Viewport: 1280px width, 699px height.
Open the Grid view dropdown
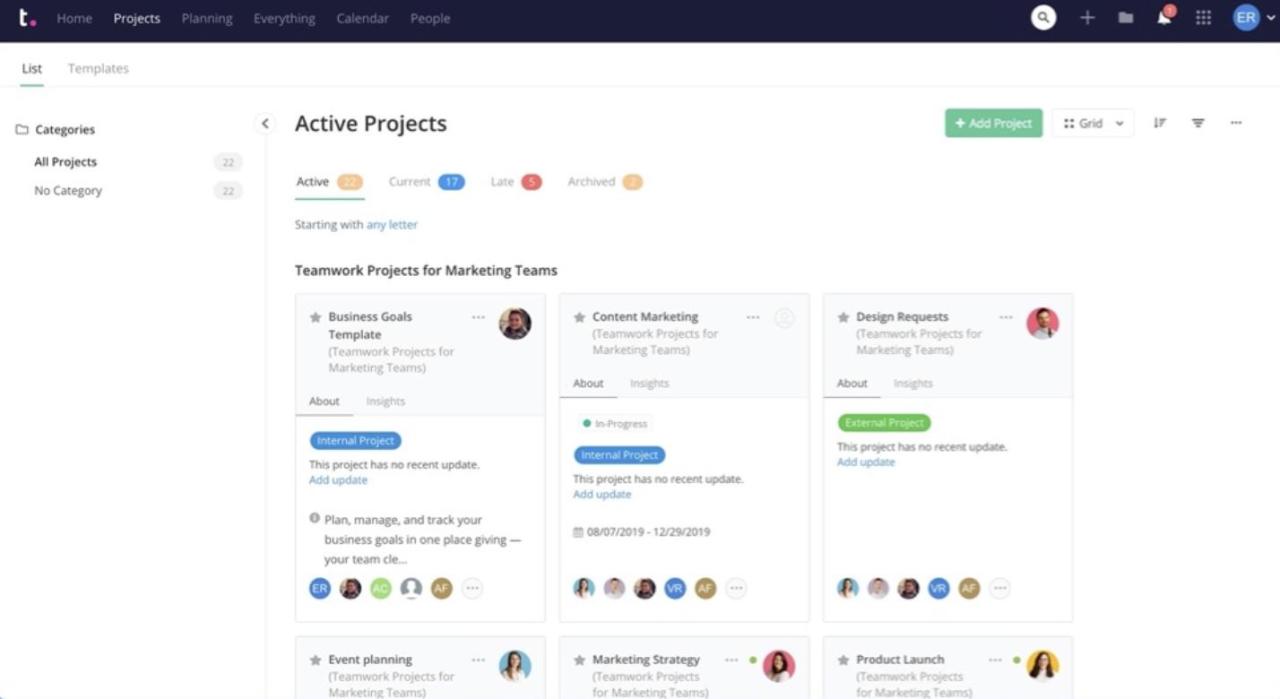[1092, 122]
